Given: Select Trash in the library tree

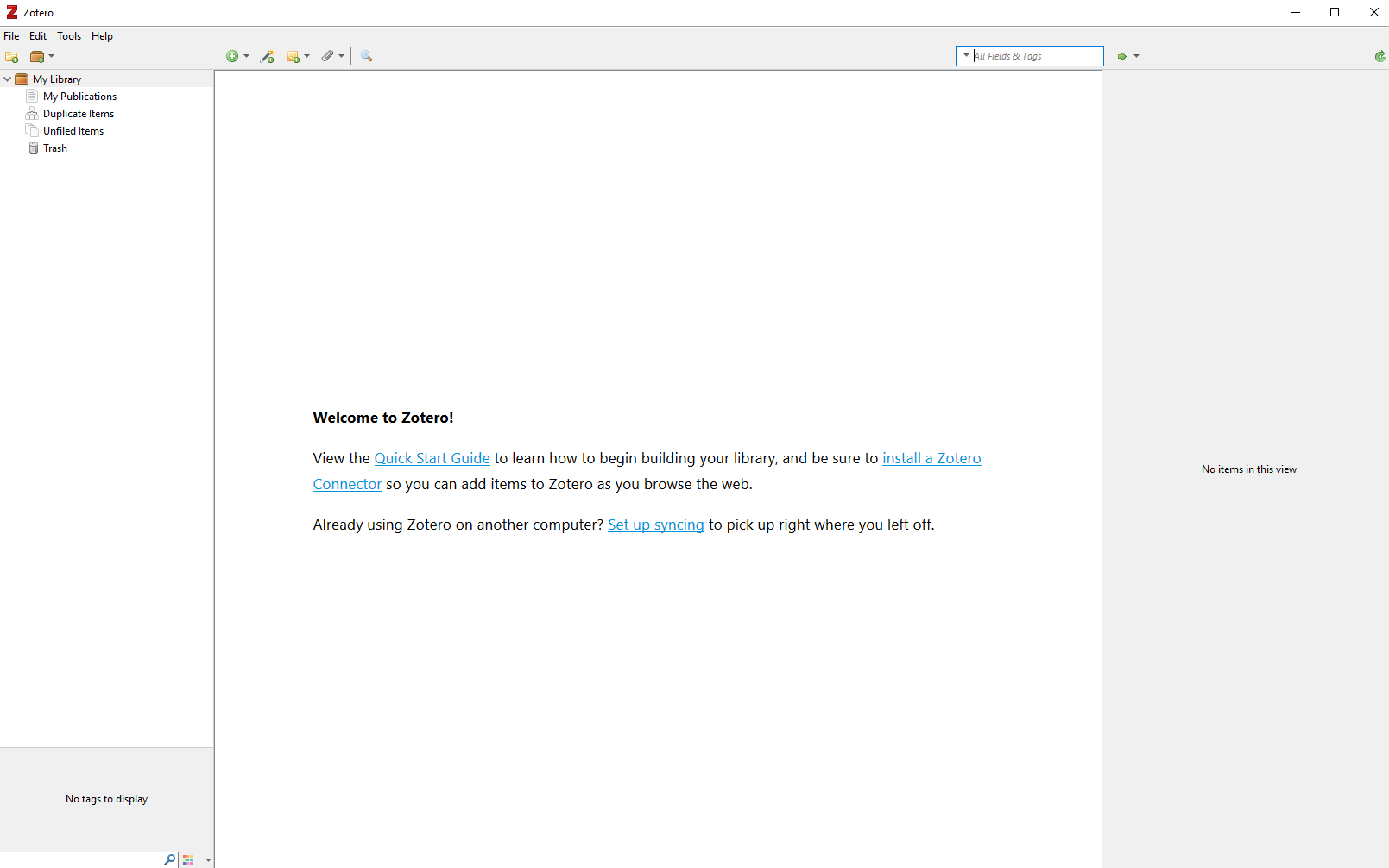Looking at the screenshot, I should pos(55,148).
